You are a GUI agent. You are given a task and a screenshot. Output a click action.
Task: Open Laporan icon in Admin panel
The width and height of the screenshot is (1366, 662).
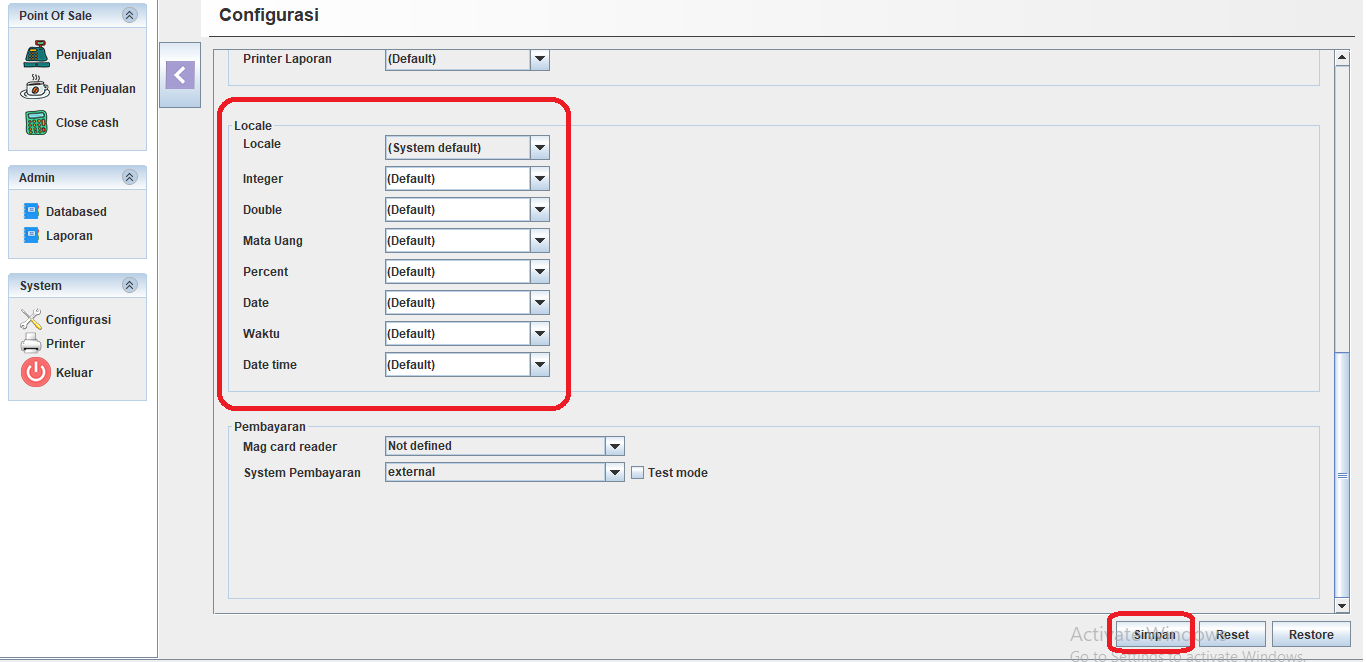point(31,236)
